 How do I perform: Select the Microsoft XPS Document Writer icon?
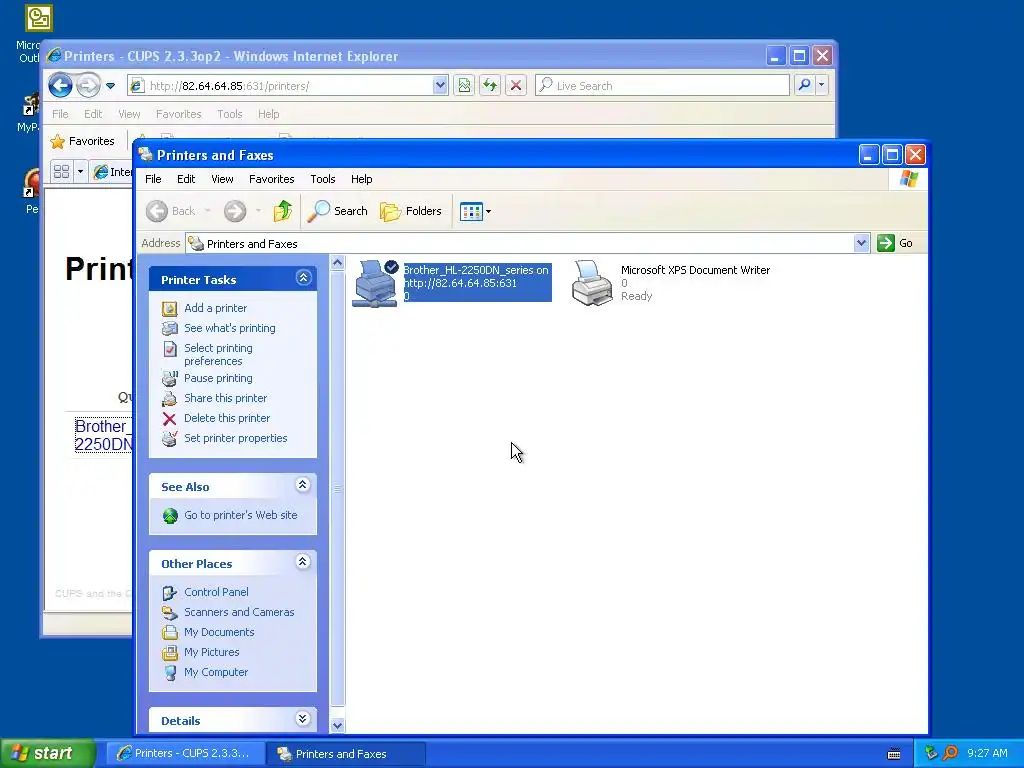[x=592, y=283]
